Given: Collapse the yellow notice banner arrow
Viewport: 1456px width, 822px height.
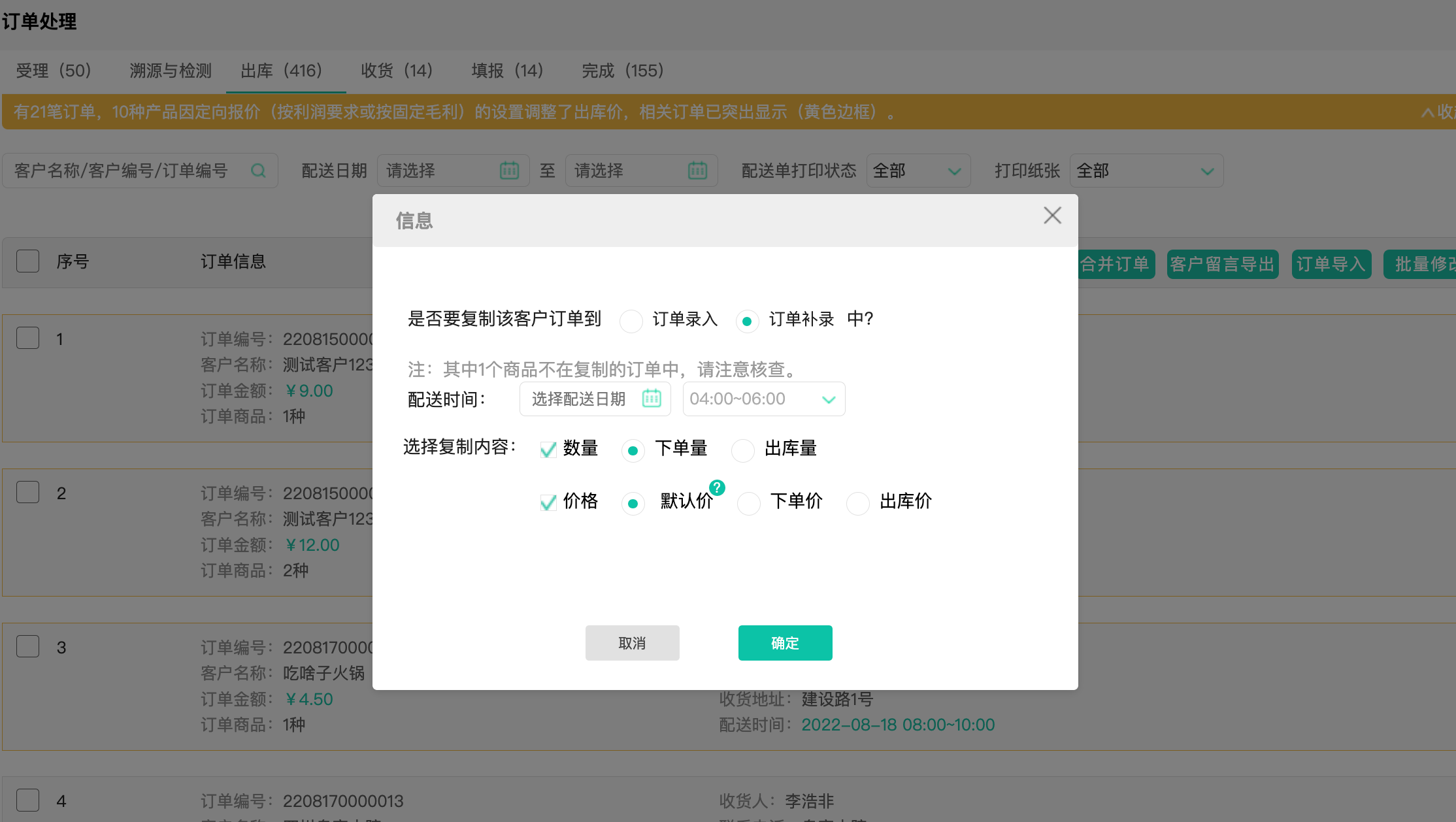Looking at the screenshot, I should click(1427, 112).
